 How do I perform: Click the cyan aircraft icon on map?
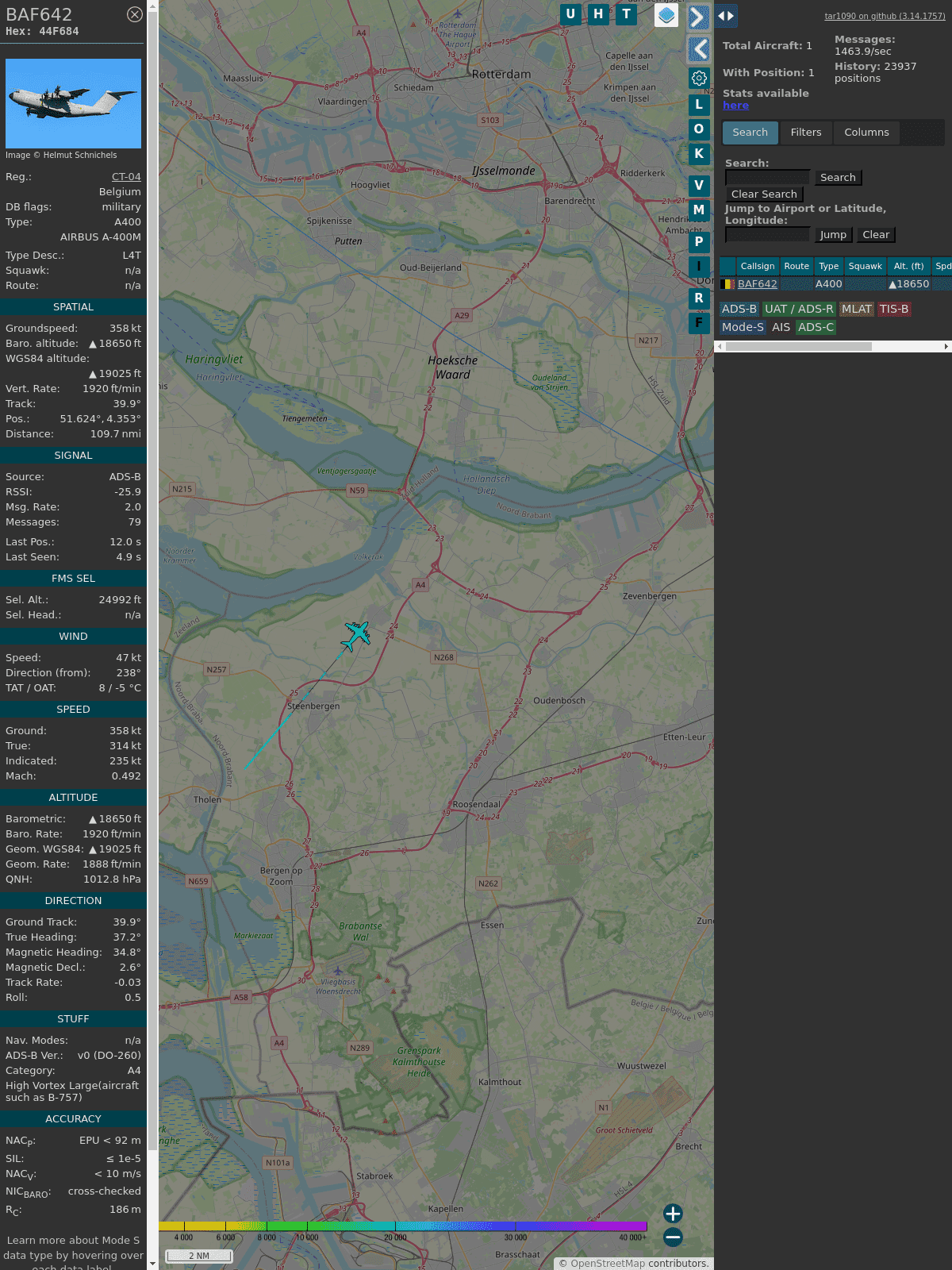pos(357,634)
